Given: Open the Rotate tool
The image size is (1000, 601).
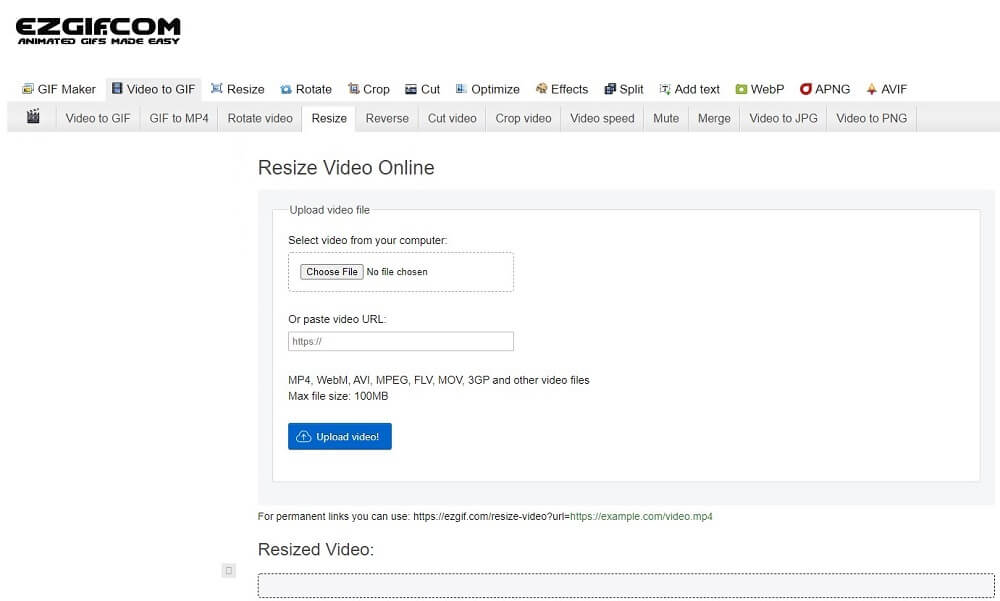Looking at the screenshot, I should click(306, 89).
